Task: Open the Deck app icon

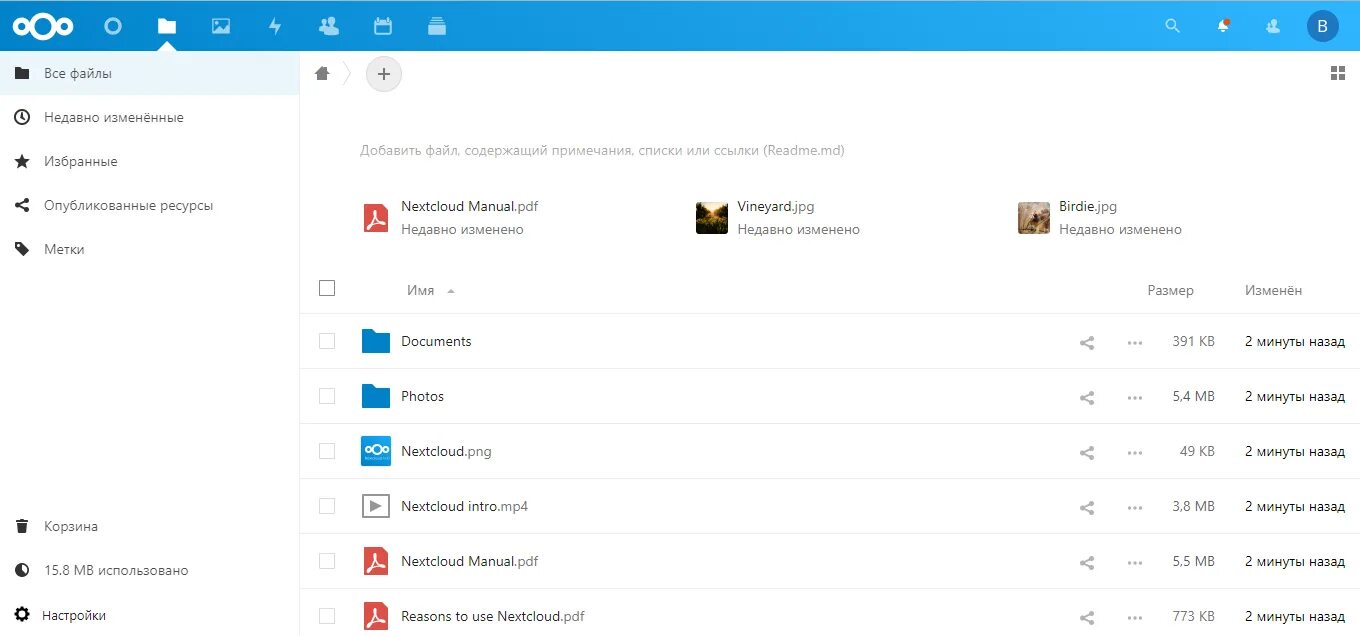Action: 436,26
